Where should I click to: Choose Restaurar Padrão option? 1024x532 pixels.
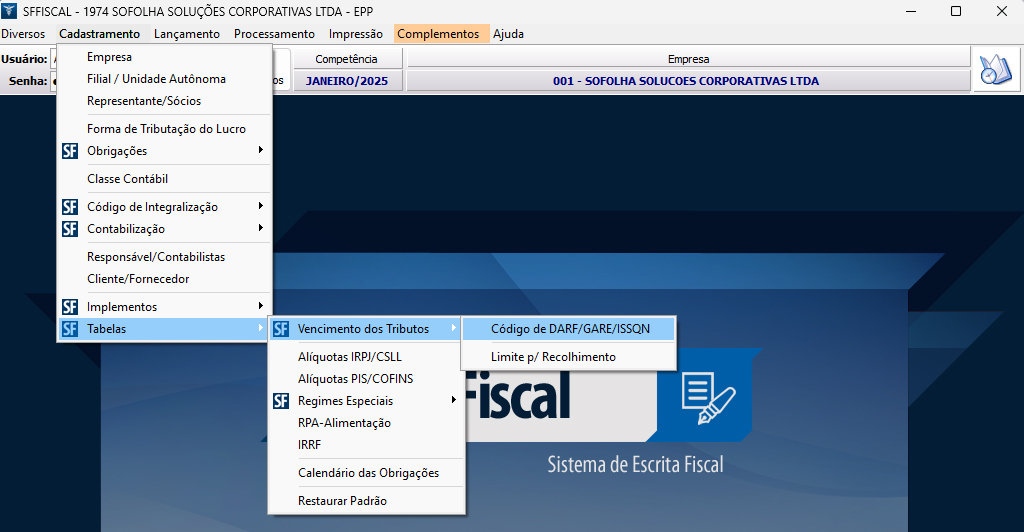[x=342, y=501]
